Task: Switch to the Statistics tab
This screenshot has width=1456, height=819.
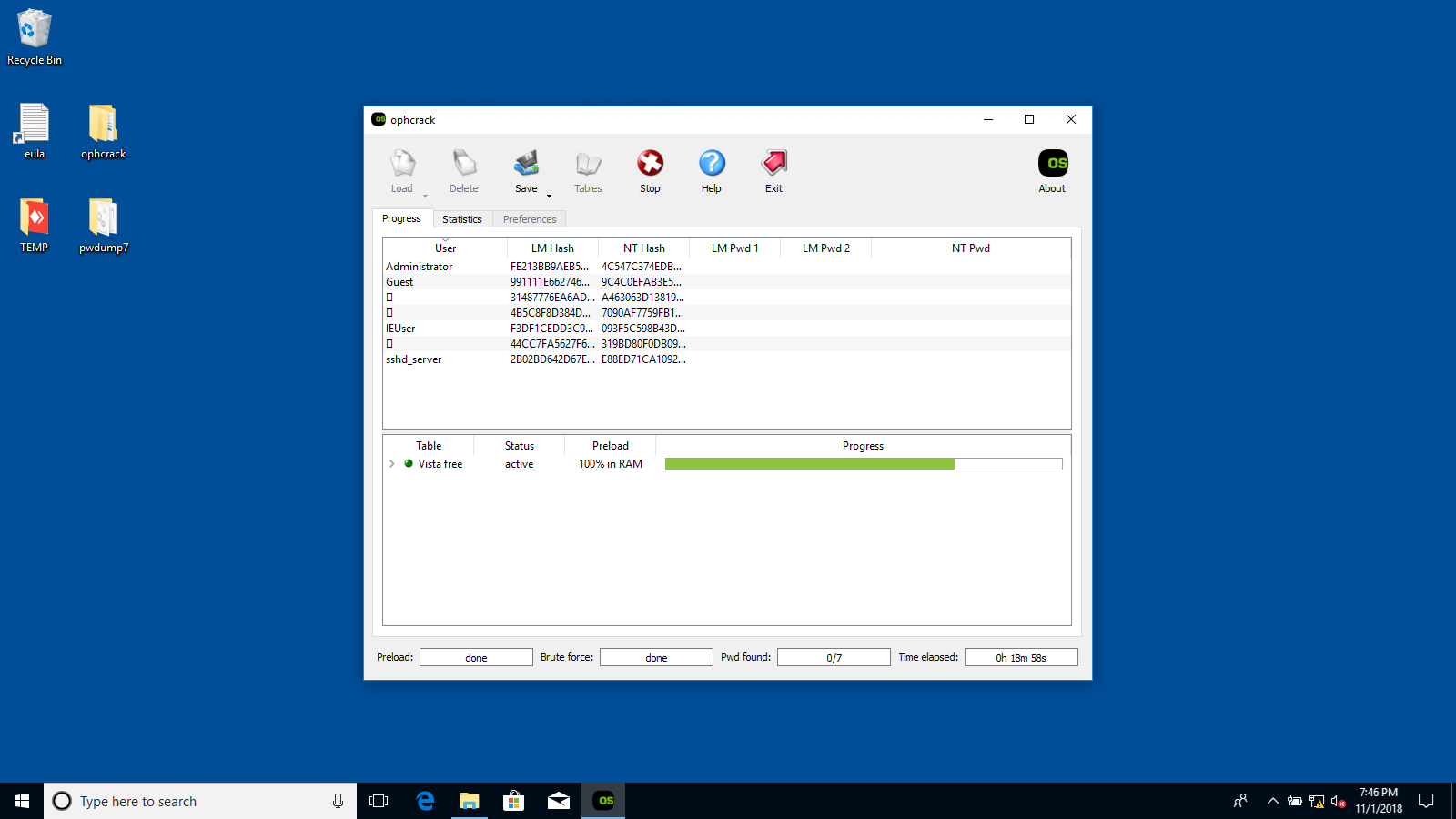Action: click(x=462, y=219)
